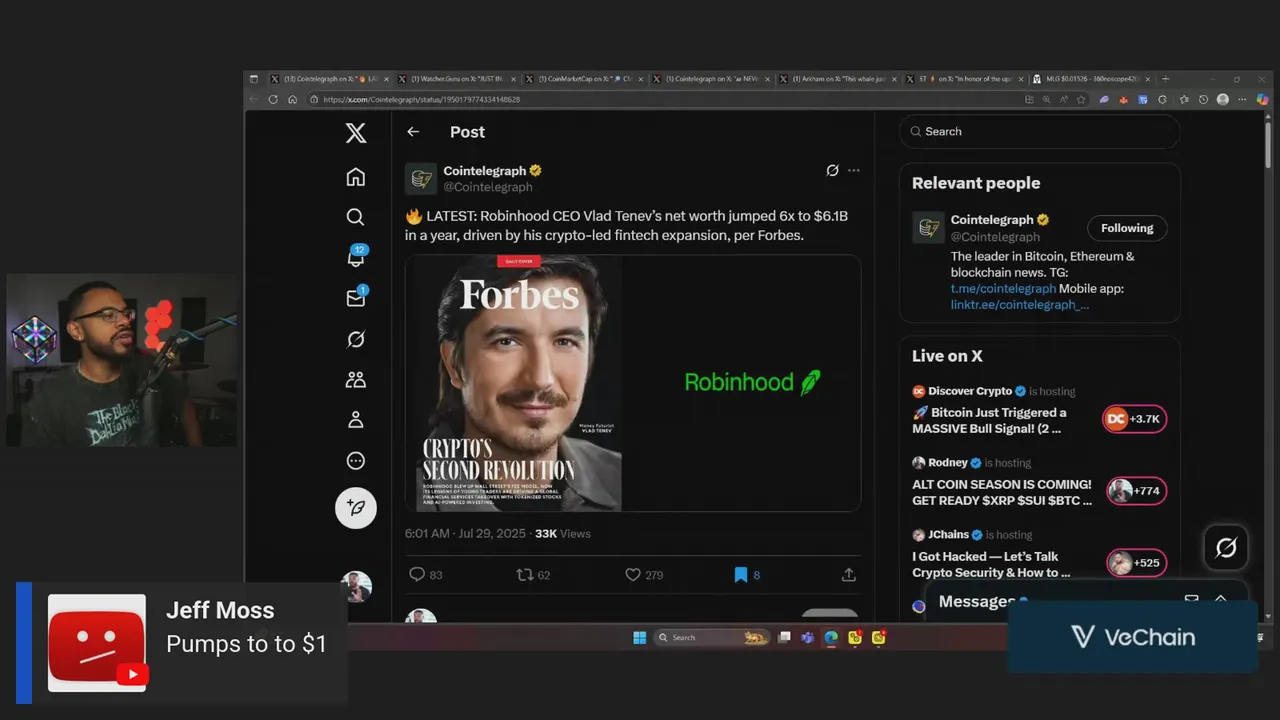Open More circle icon in sidebar
1280x720 pixels.
(x=355, y=461)
